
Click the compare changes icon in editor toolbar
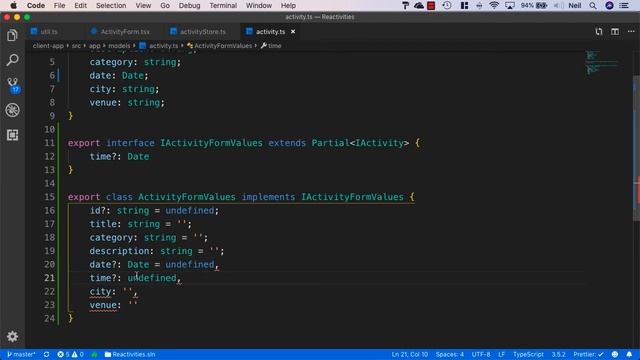coord(599,31)
